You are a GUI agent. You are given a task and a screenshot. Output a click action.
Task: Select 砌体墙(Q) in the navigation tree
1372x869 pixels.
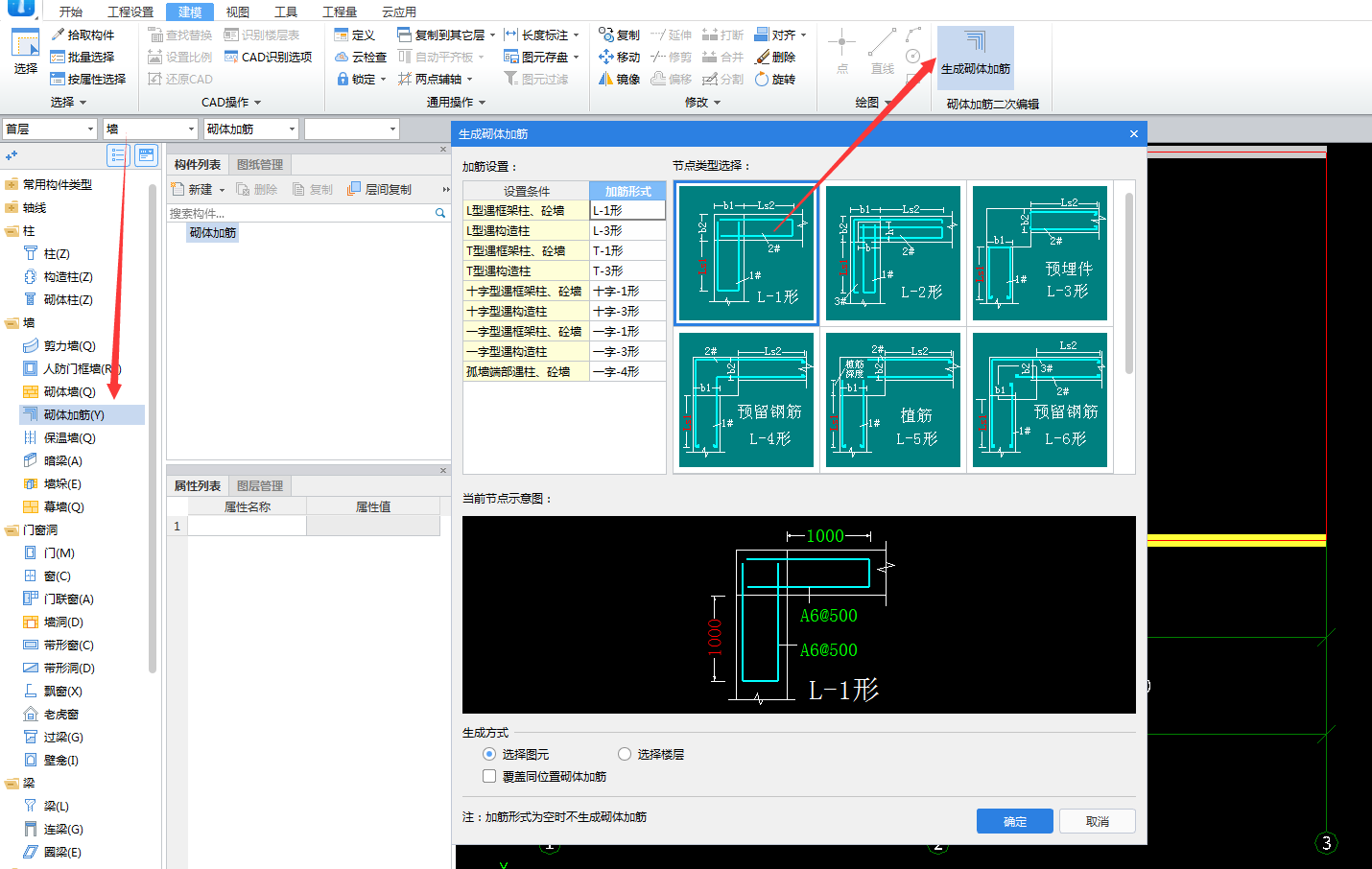tap(69, 391)
